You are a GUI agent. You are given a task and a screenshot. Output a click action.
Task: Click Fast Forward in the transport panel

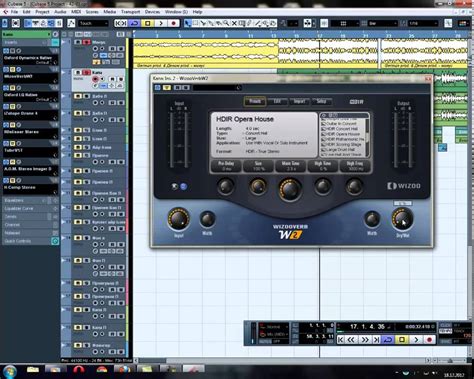coord(365,340)
